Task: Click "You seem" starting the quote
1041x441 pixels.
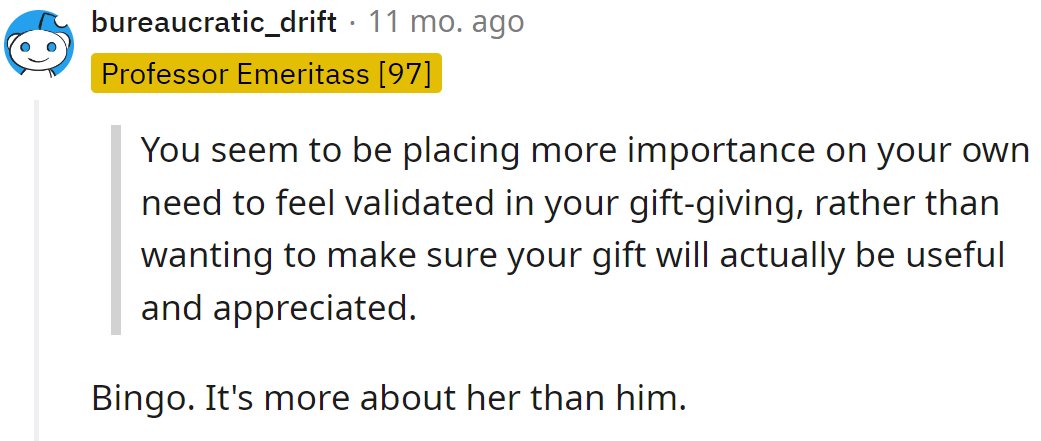Action: pos(207,151)
